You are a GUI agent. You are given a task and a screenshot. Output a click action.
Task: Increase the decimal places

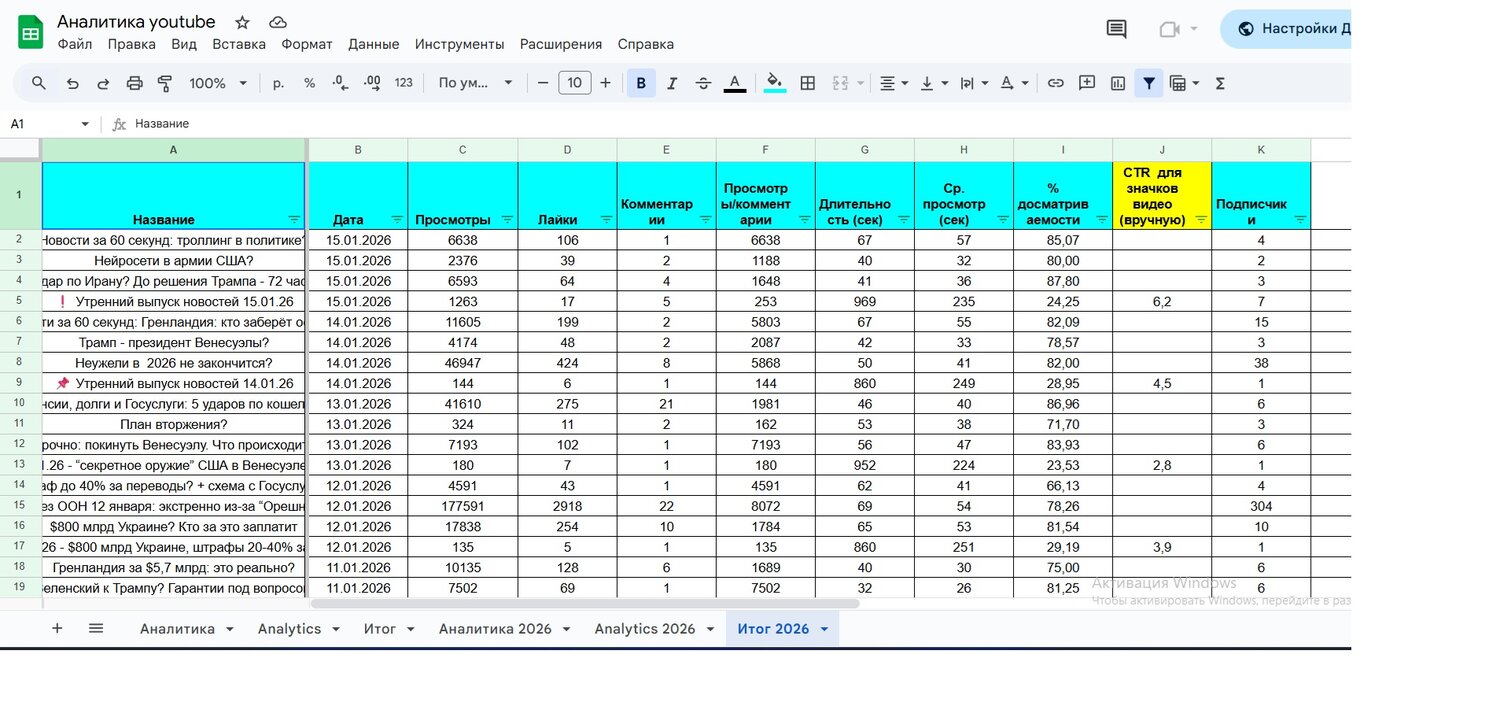[x=372, y=83]
